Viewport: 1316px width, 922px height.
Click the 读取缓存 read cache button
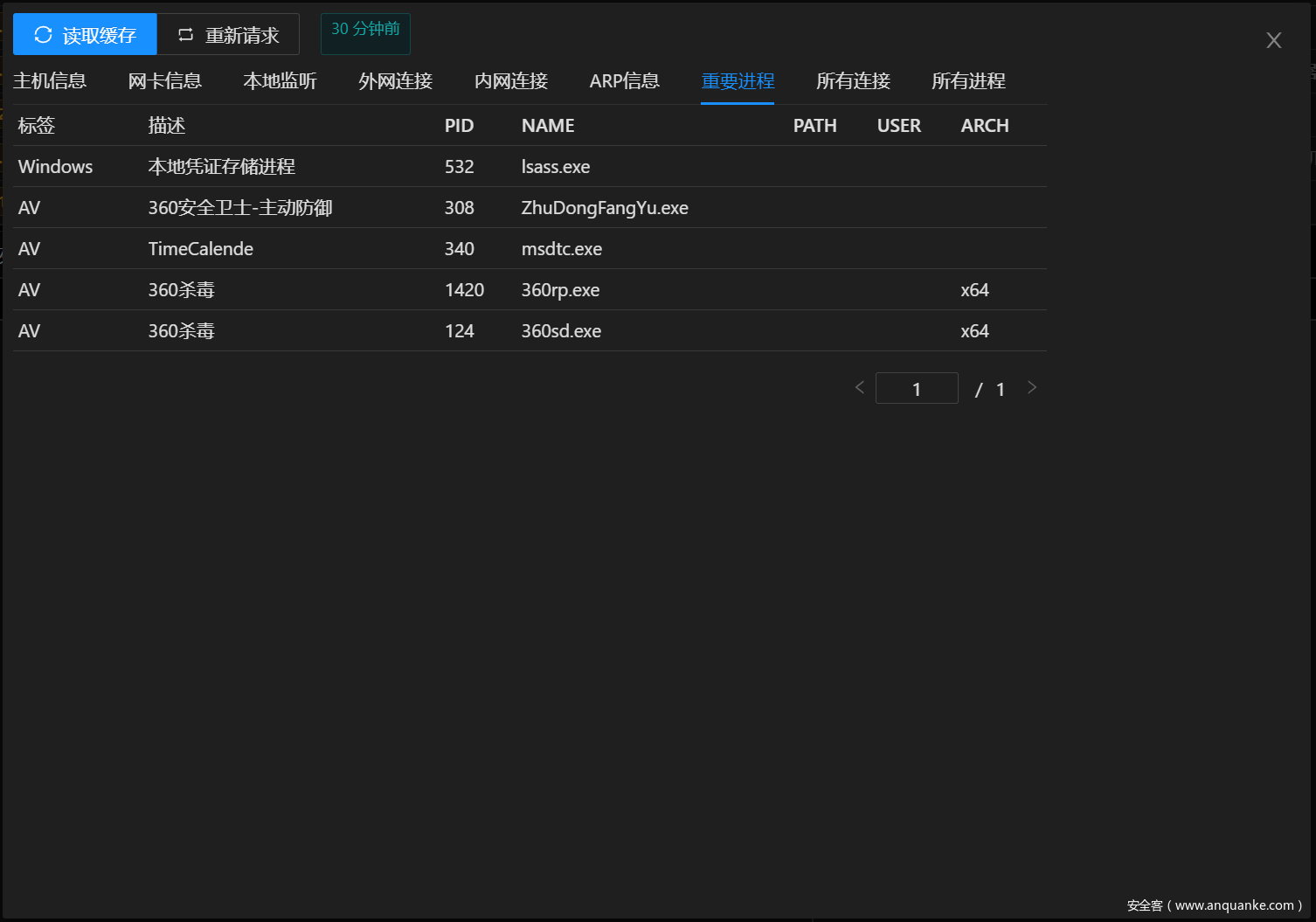(x=85, y=35)
